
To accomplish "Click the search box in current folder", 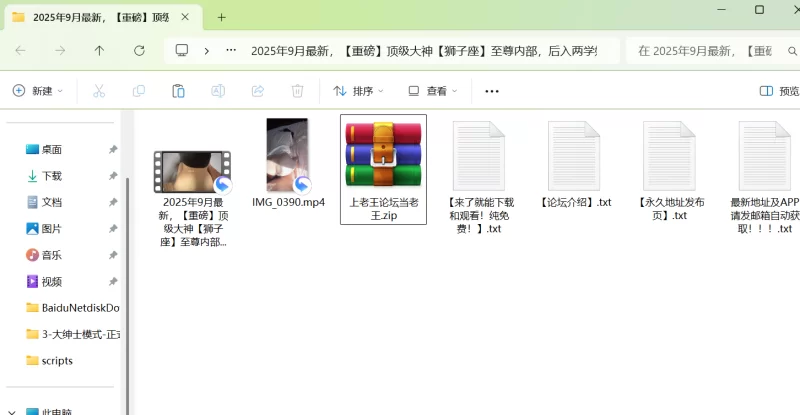I will 710,50.
